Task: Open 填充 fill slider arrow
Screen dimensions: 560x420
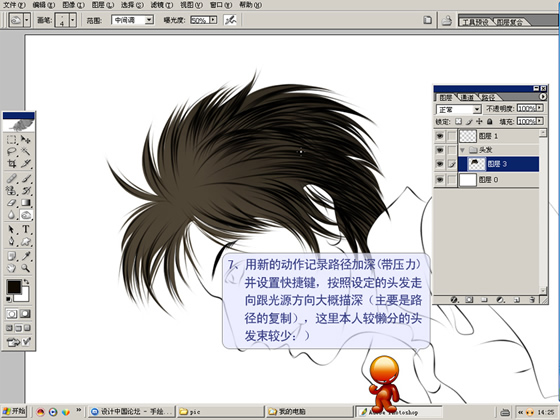Action: pyautogui.click(x=540, y=121)
